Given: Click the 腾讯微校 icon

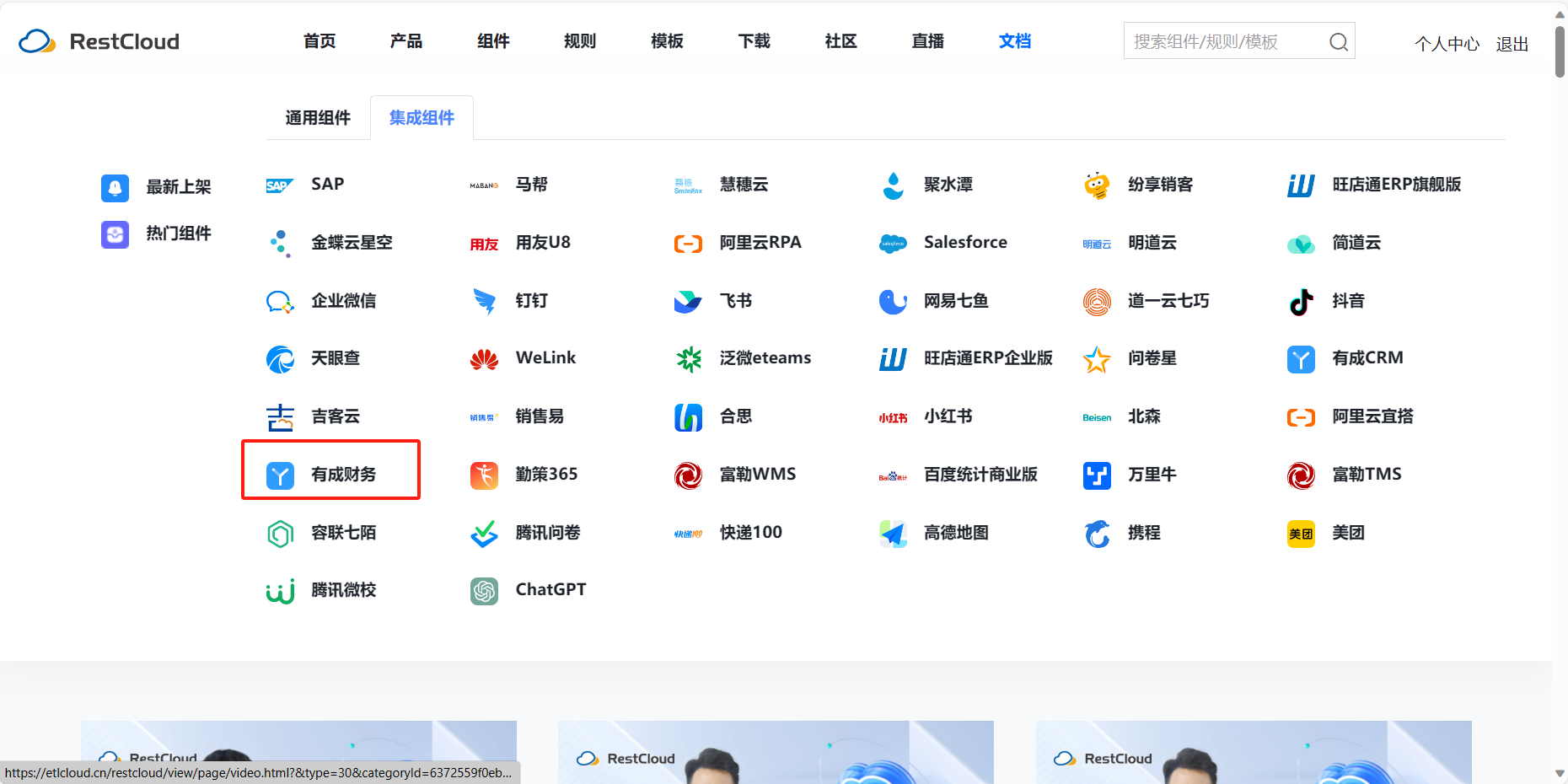Looking at the screenshot, I should click(280, 591).
